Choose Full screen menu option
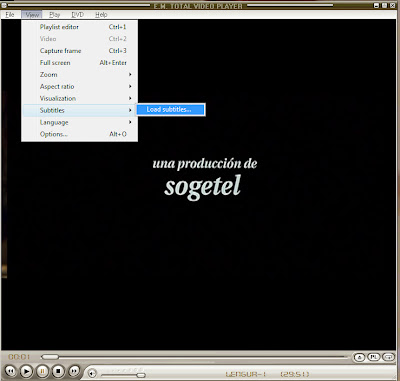Viewport: 400px width, 381px height. tap(80, 63)
